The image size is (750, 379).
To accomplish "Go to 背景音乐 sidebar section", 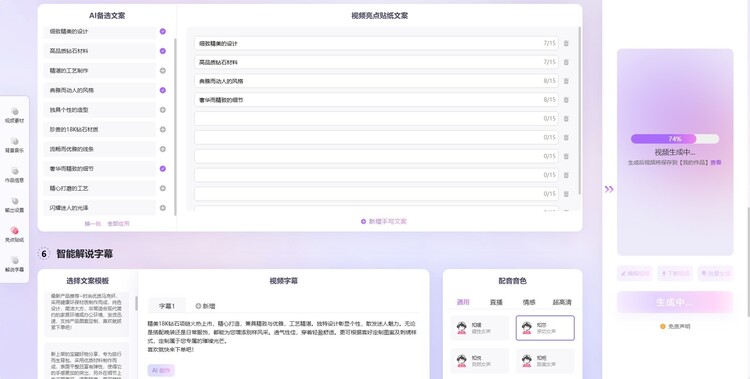I will 15,145.
